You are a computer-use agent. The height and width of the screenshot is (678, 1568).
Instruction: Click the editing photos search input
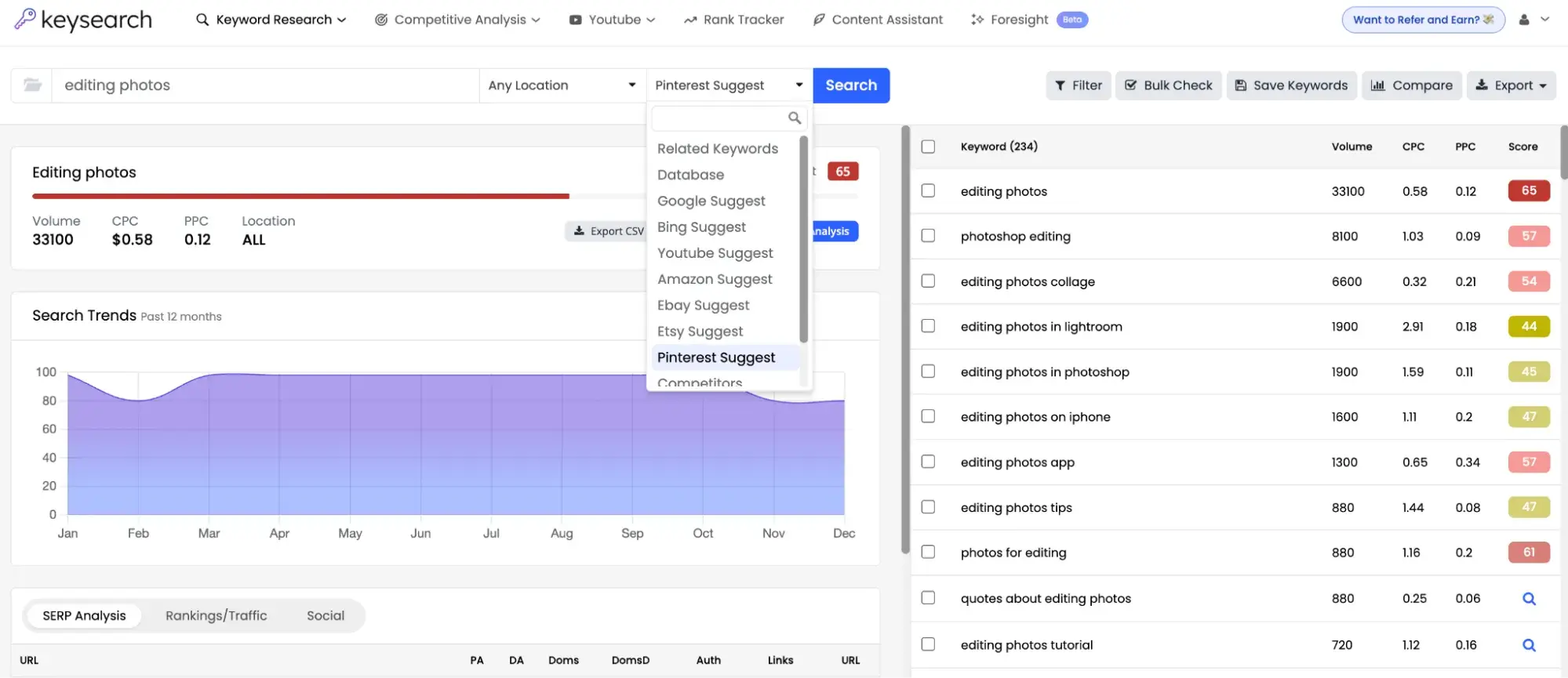[265, 85]
